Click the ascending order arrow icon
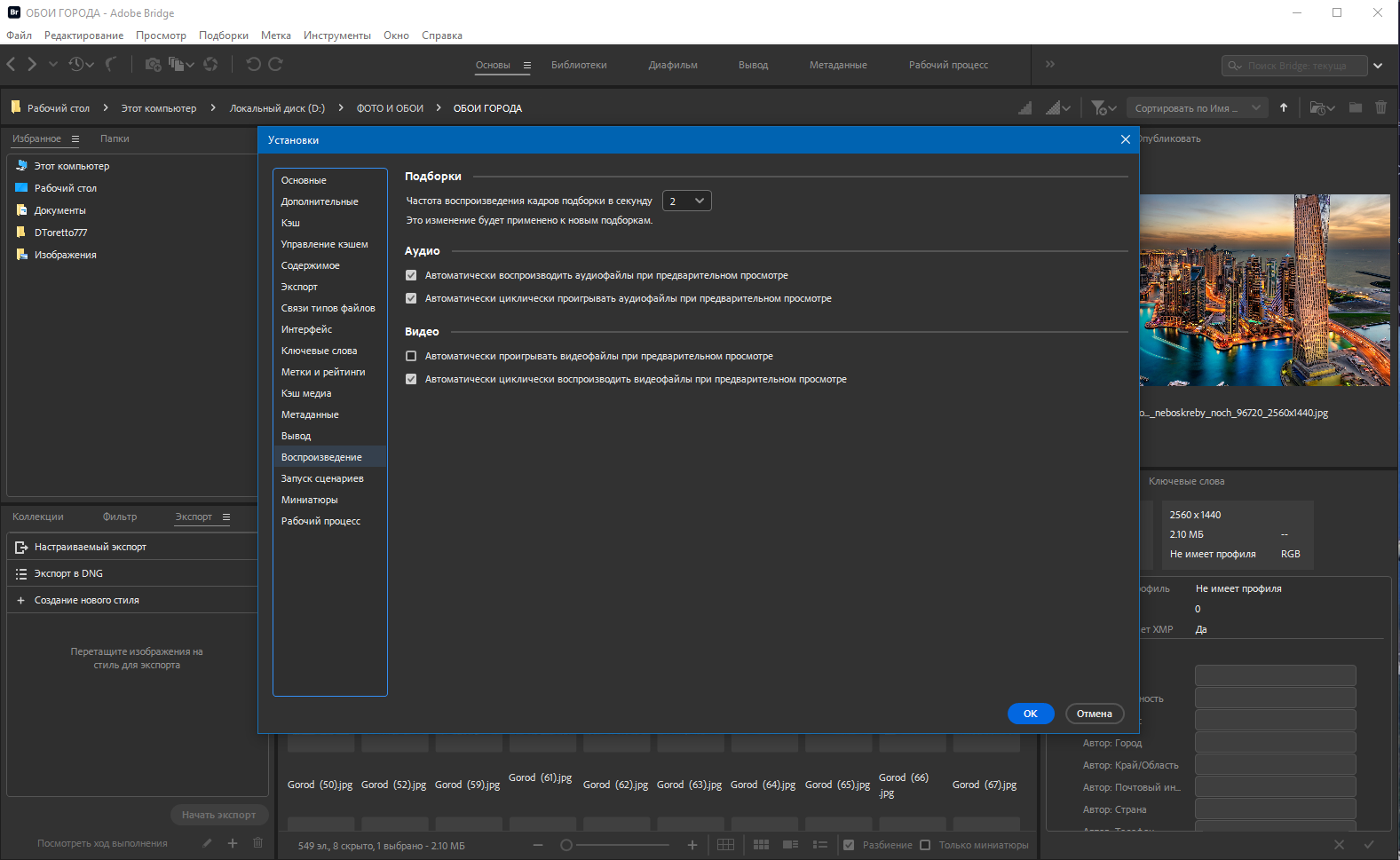The image size is (1400, 860). 1284,108
